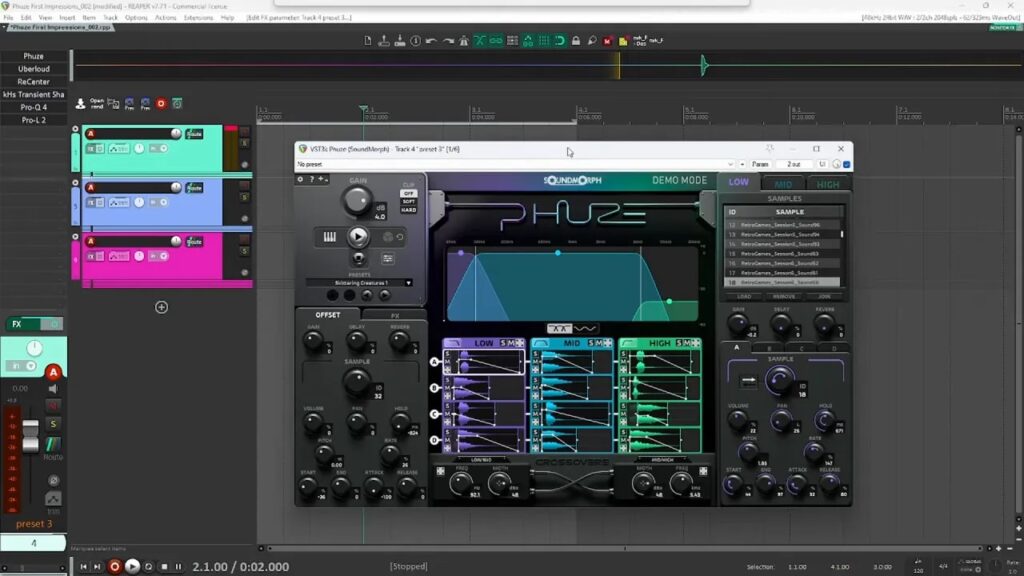Viewport: 1024px width, 576px height.
Task: Toggle the FX bypass checkbox in window header
Action: pos(847,165)
